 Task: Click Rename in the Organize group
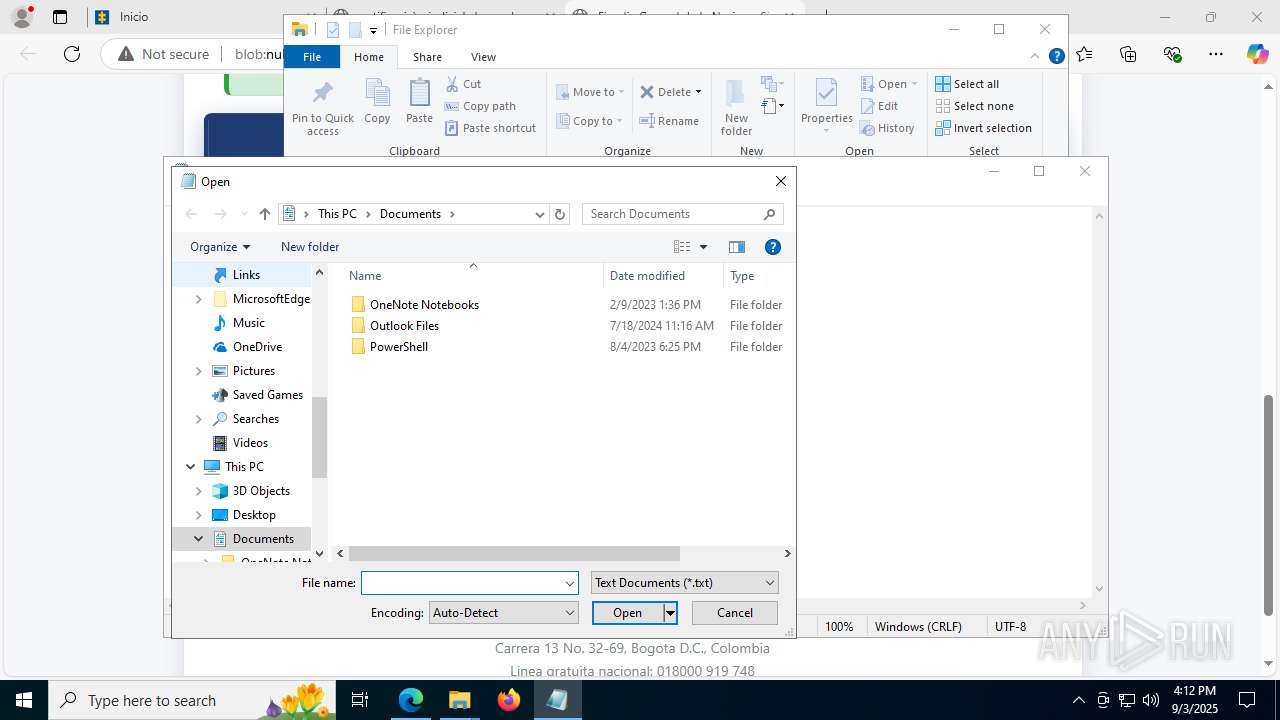[x=670, y=121]
